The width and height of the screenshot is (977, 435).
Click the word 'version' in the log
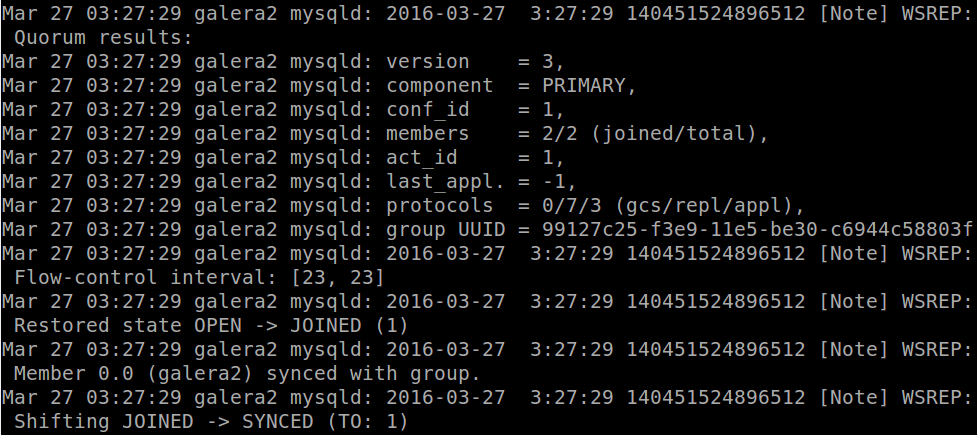[428, 61]
